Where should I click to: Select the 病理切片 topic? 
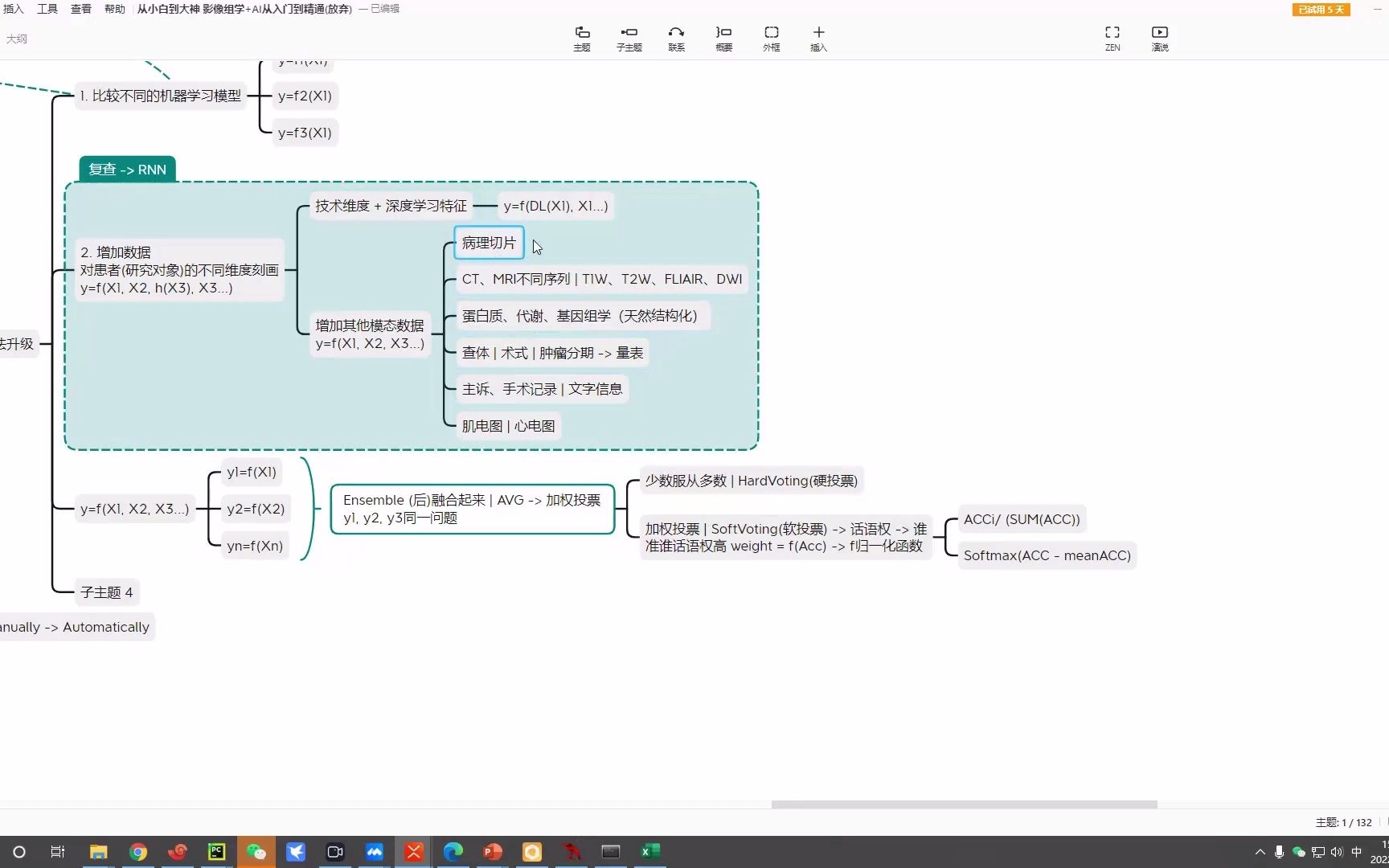tap(489, 243)
